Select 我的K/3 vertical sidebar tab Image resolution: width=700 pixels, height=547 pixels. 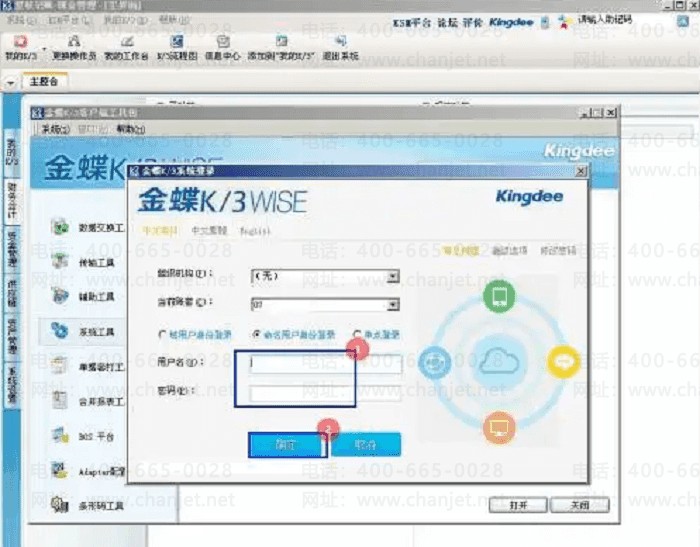(11, 152)
